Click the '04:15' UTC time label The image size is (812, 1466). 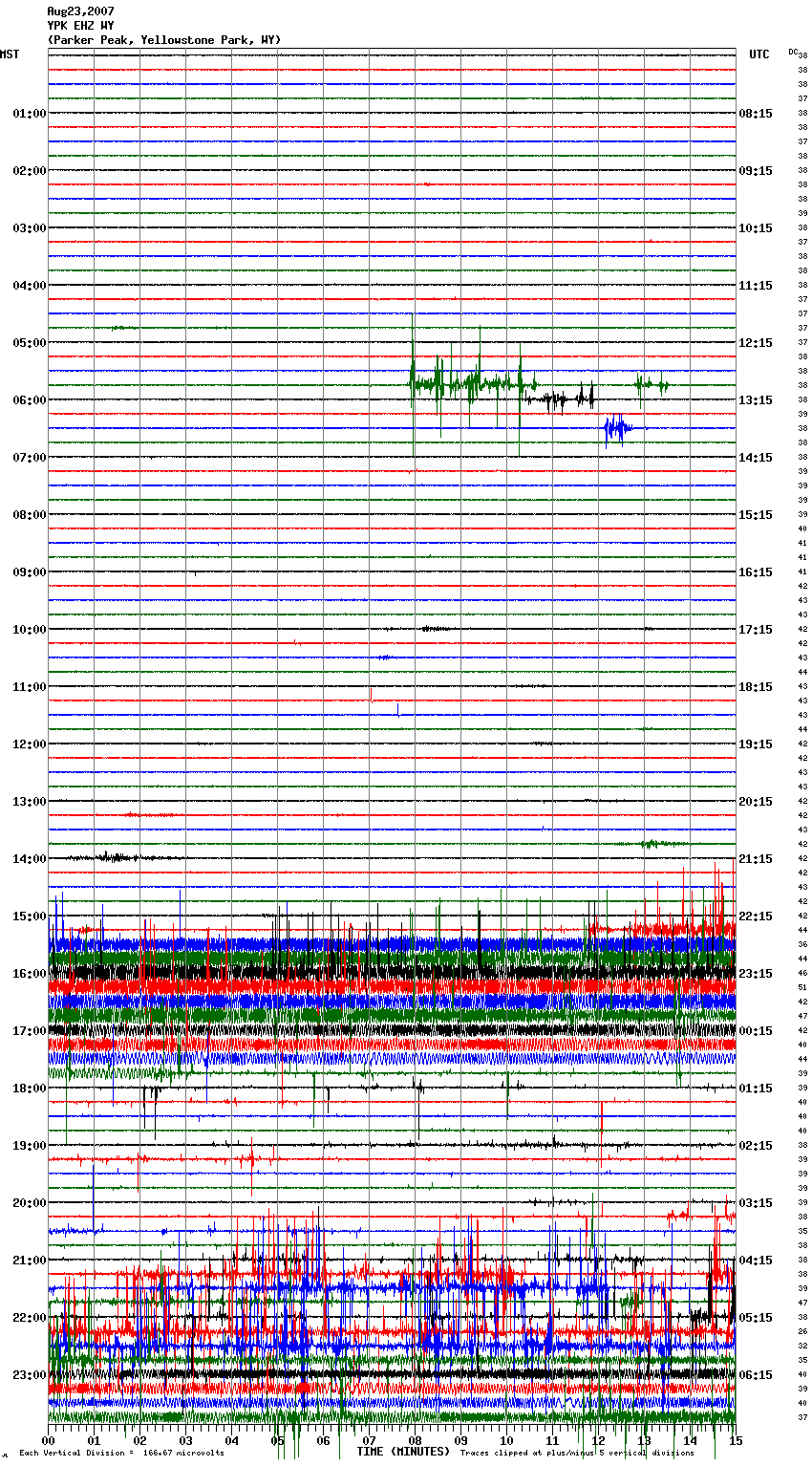pos(756,1261)
